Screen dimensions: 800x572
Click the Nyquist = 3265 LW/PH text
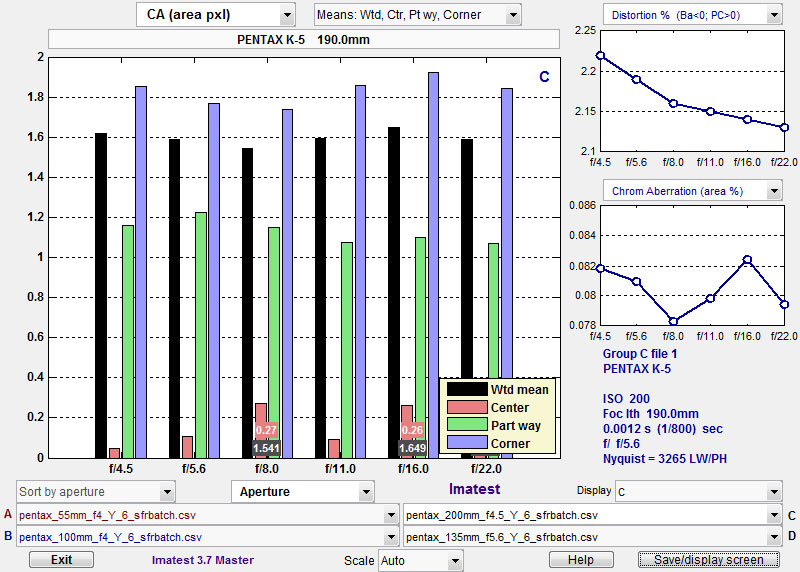pos(665,459)
